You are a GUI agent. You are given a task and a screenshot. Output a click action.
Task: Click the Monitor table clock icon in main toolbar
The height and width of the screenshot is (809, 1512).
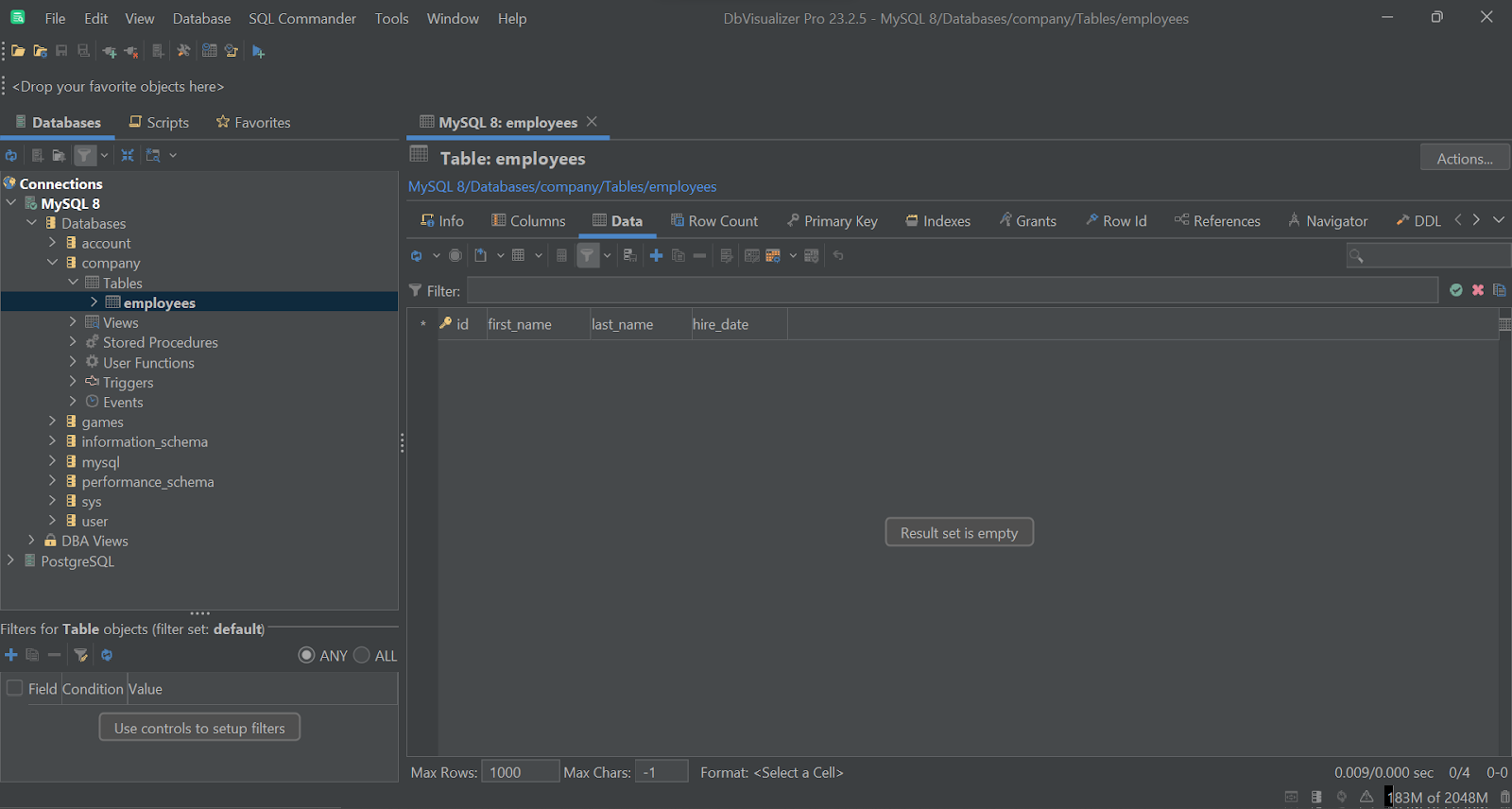(x=210, y=51)
